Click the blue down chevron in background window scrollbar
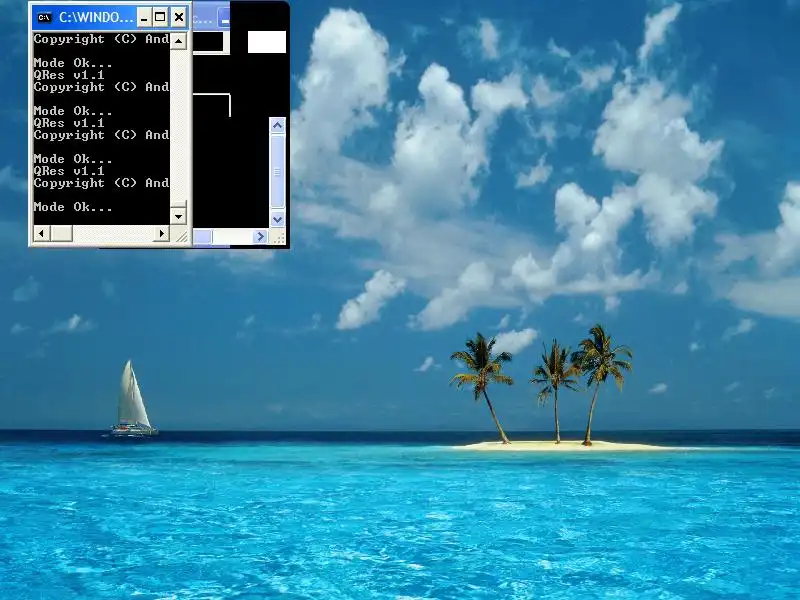Viewport: 800px width, 600px height. [x=278, y=219]
